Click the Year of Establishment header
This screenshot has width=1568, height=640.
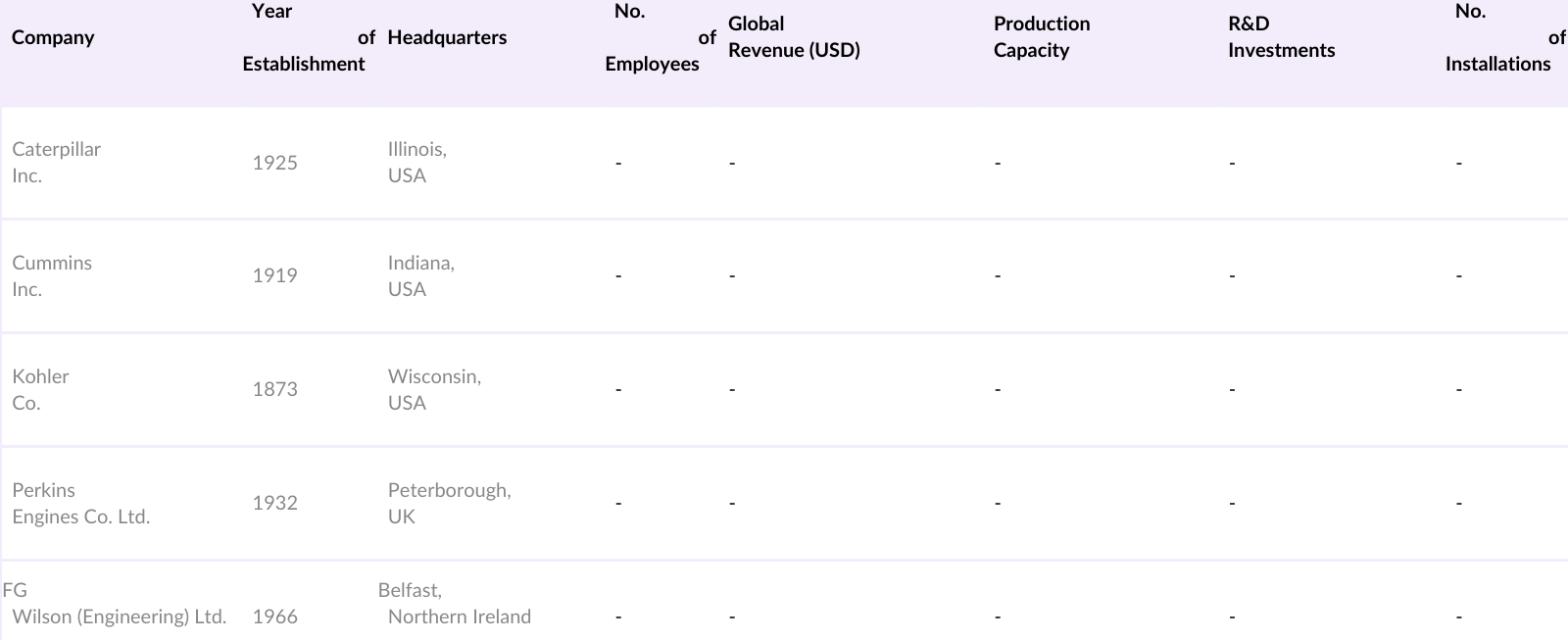coord(304,37)
